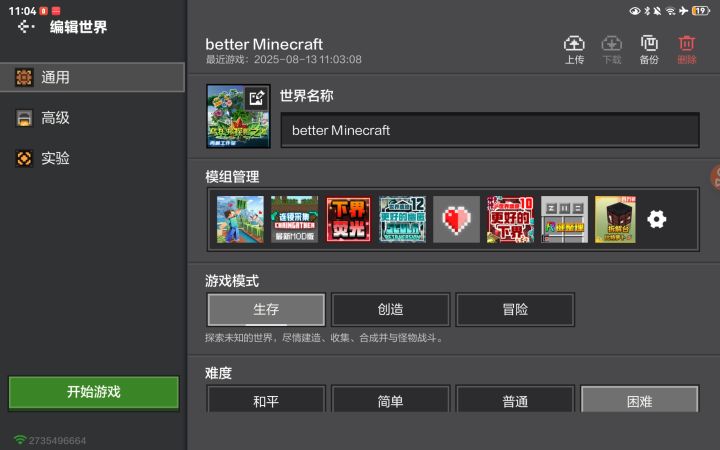720x450 pixels.
Task: Select 冒险 adventure game mode
Action: (x=515, y=309)
